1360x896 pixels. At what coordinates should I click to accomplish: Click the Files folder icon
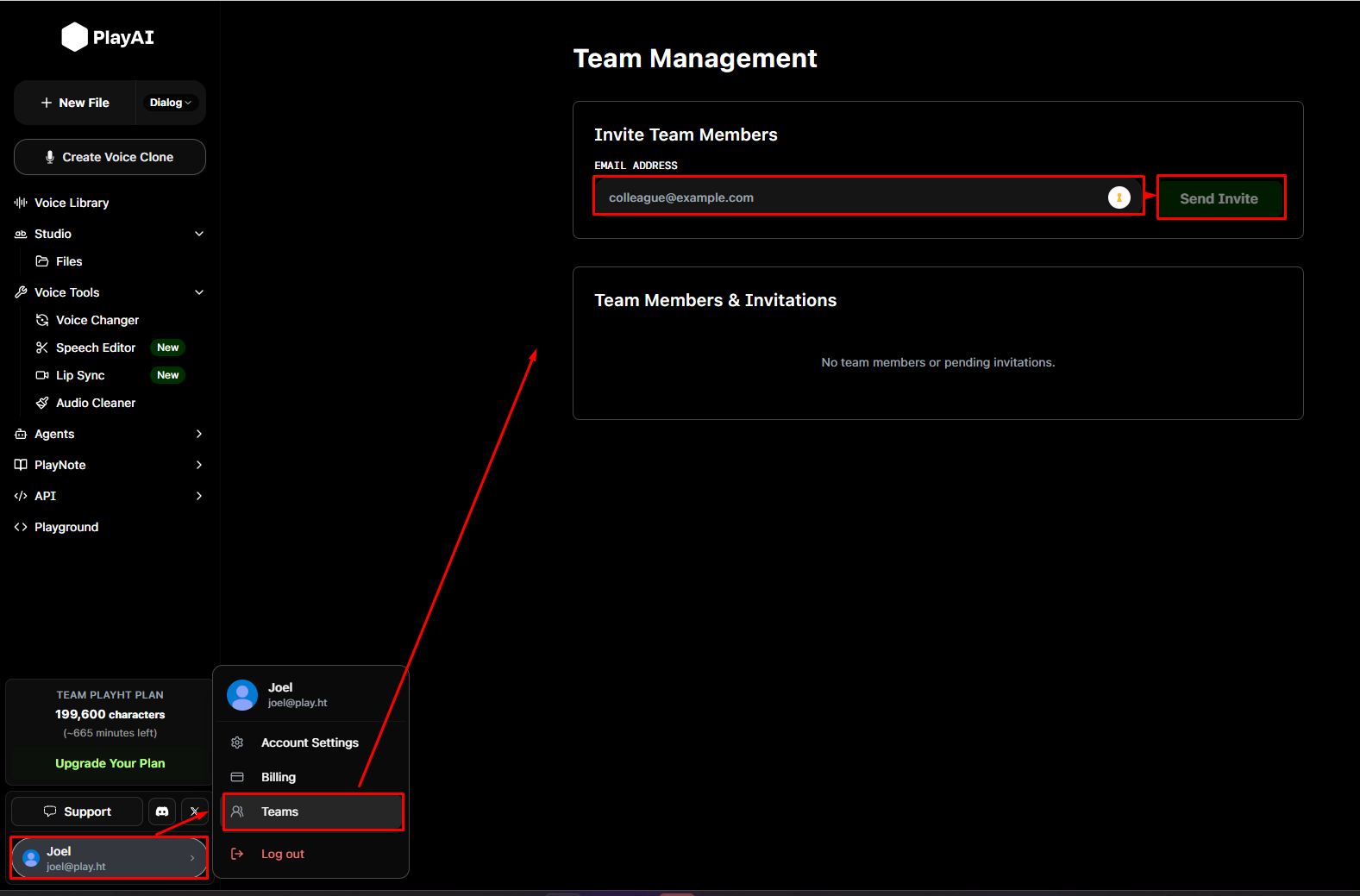tap(41, 261)
